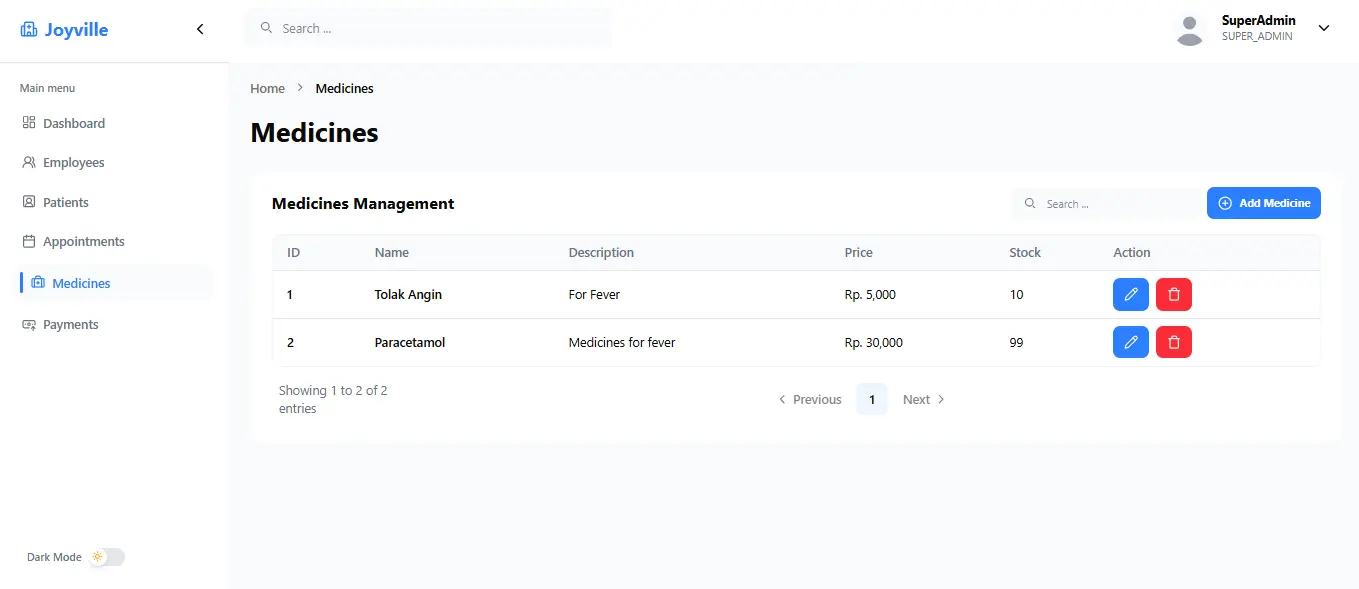Open the Employees menu item
This screenshot has height=589, width=1359.
coord(73,163)
